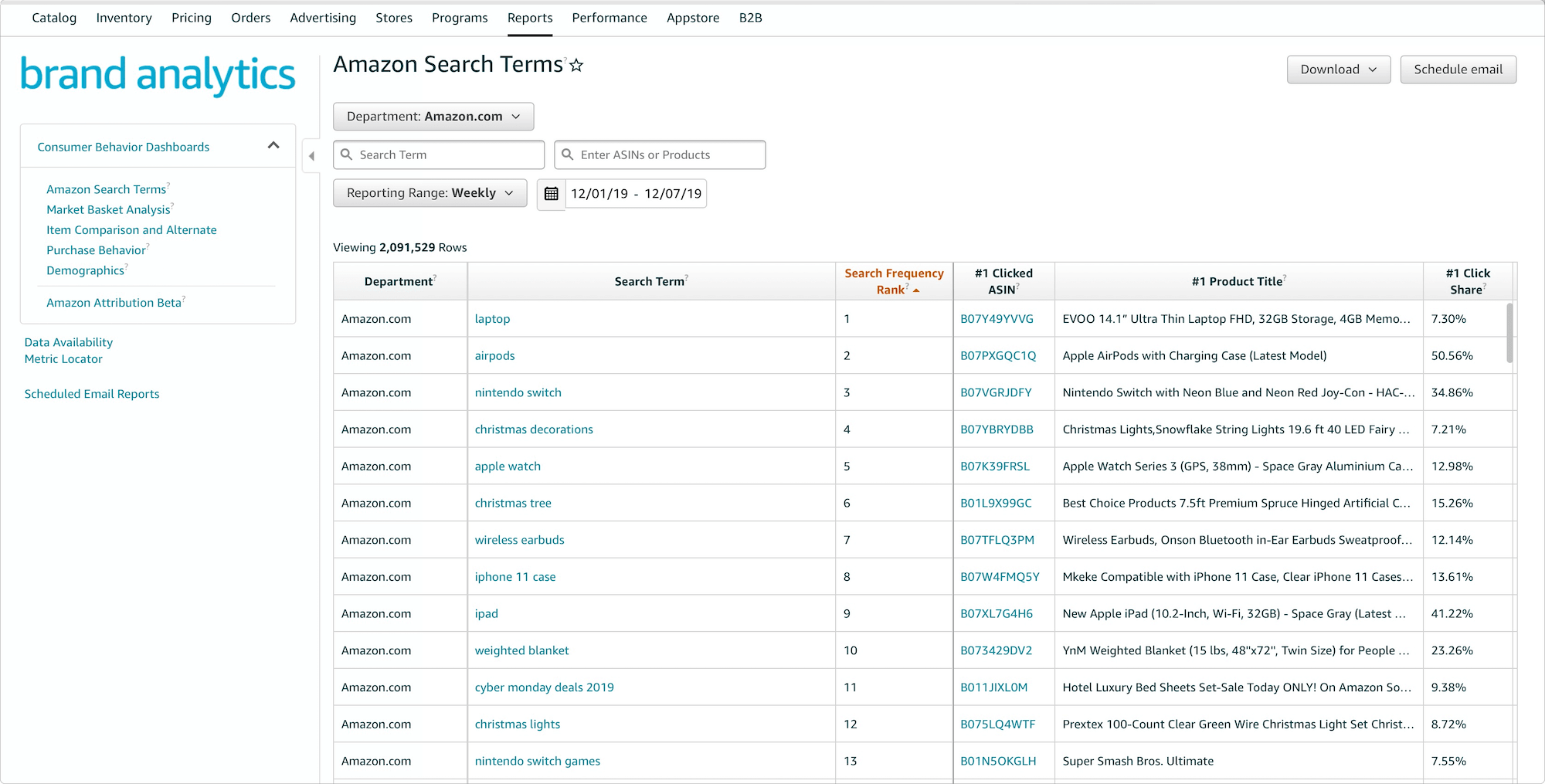1545x784 pixels.
Task: Open Demographics dashboard
Action: click(x=85, y=270)
